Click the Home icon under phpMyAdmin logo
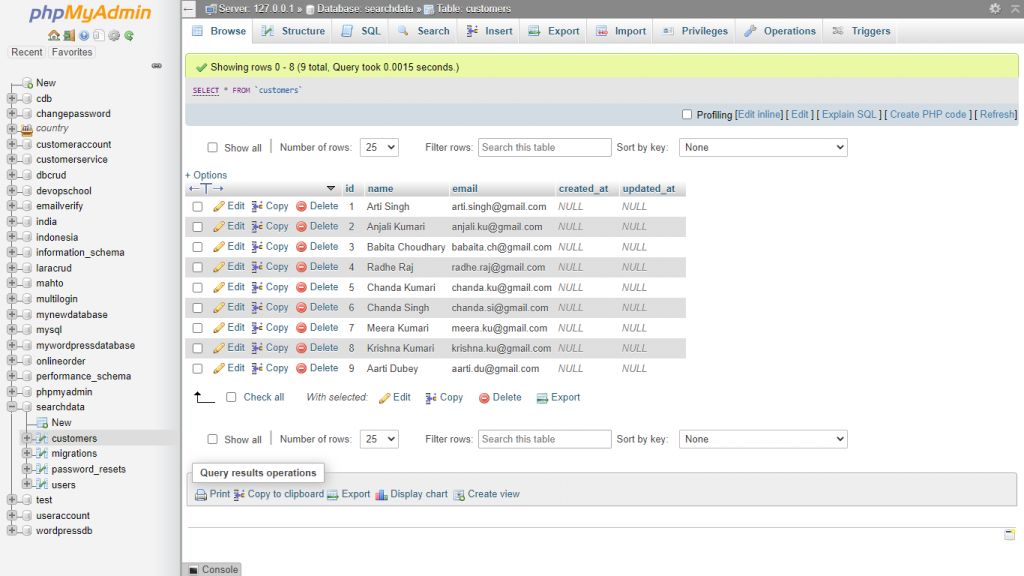Screen dimensions: 1024x576 pos(54,36)
